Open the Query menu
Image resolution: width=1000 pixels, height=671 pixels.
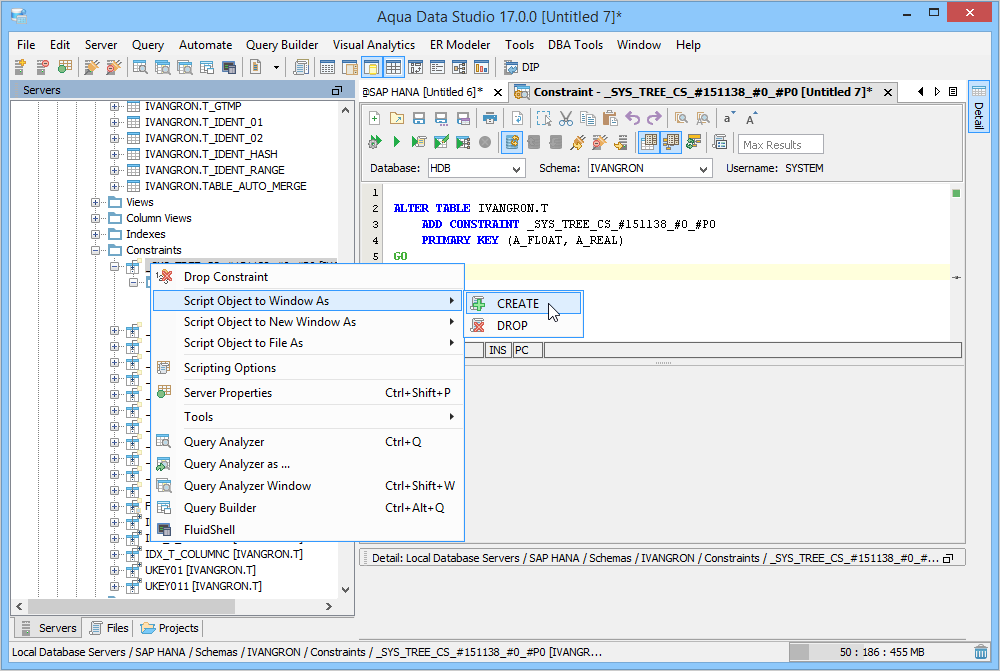pos(148,45)
